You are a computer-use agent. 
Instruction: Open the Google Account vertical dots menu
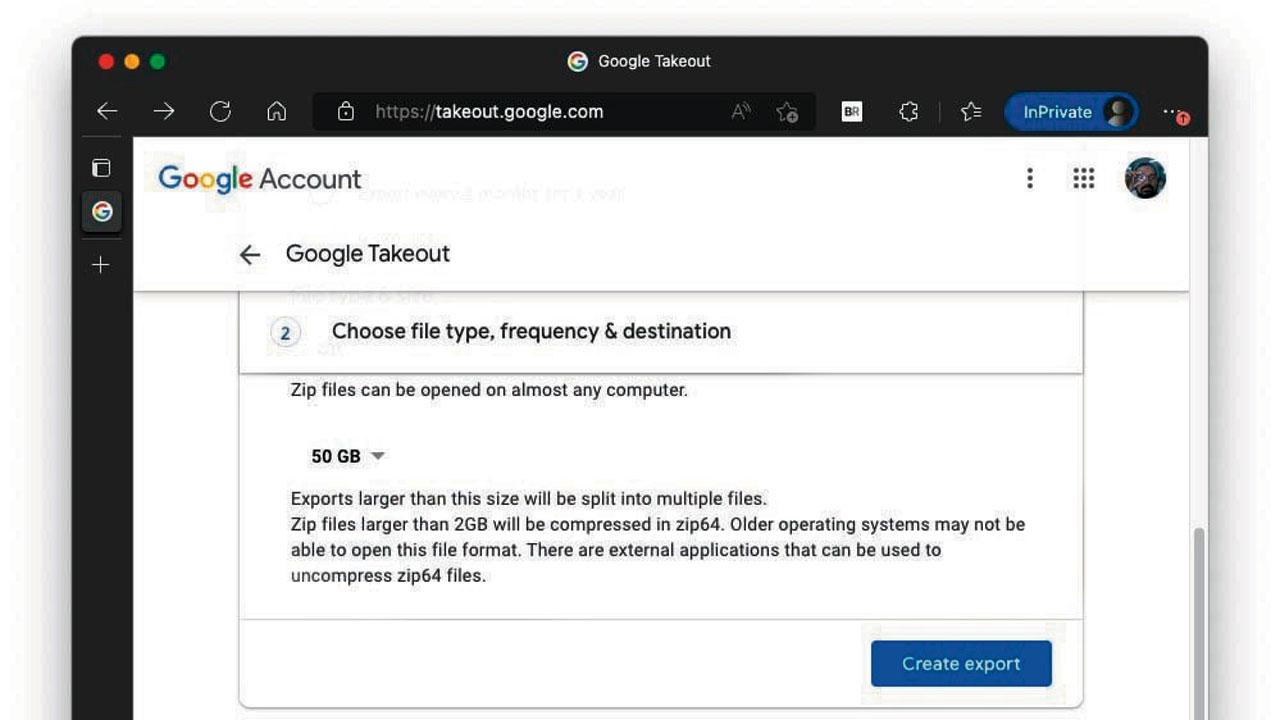[1030, 179]
